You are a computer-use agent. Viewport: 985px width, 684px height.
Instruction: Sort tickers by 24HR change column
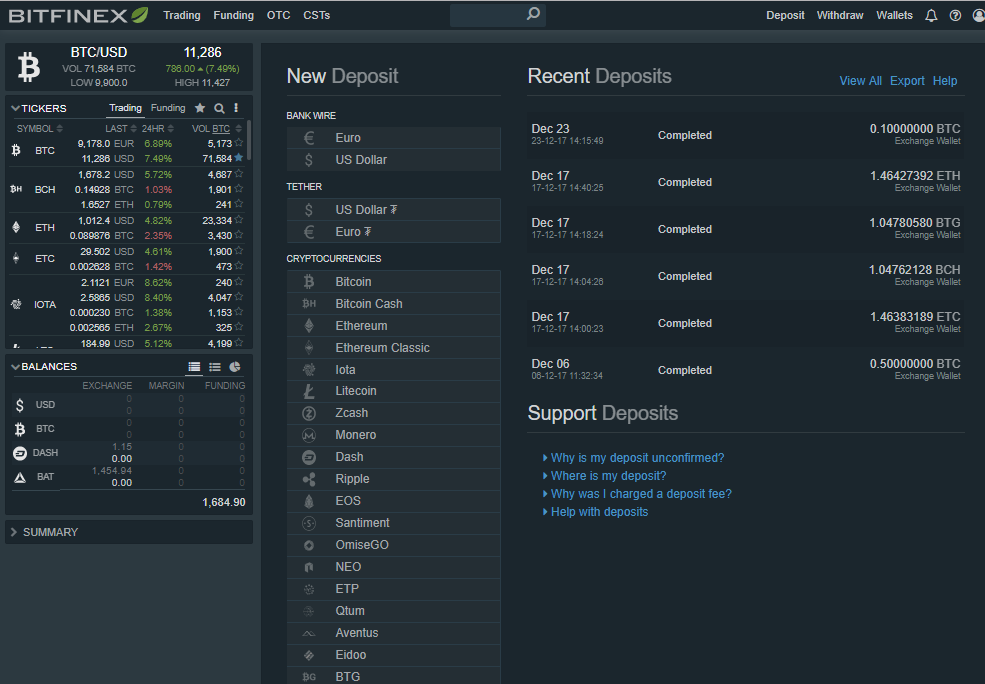click(x=157, y=128)
